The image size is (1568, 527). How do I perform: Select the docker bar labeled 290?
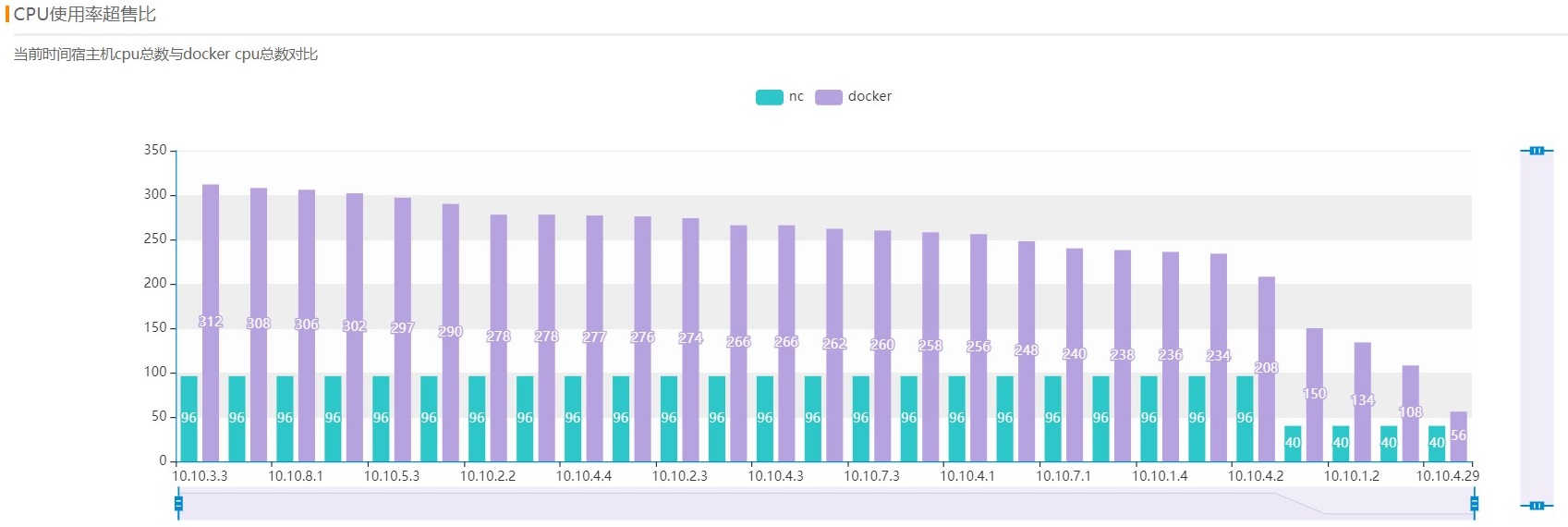click(451, 333)
